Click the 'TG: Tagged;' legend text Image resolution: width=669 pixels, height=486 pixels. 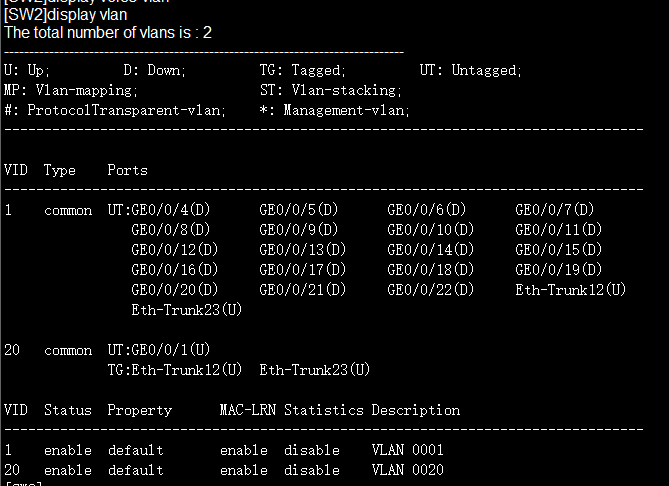[303, 70]
